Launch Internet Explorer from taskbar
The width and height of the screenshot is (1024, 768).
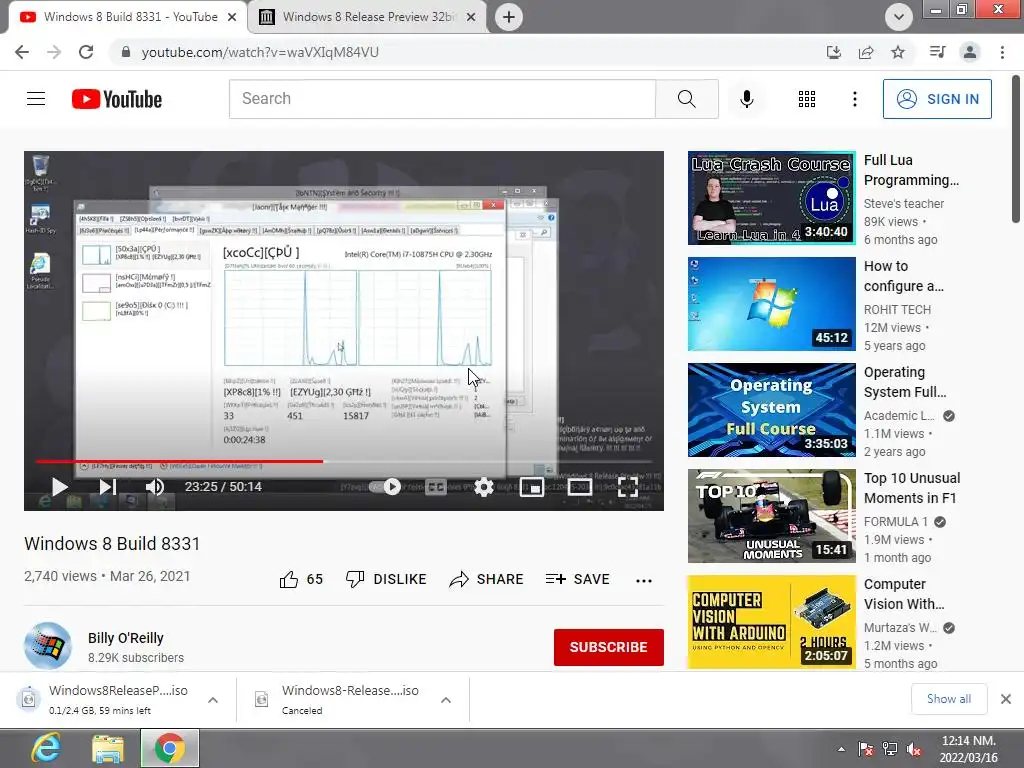click(x=46, y=748)
